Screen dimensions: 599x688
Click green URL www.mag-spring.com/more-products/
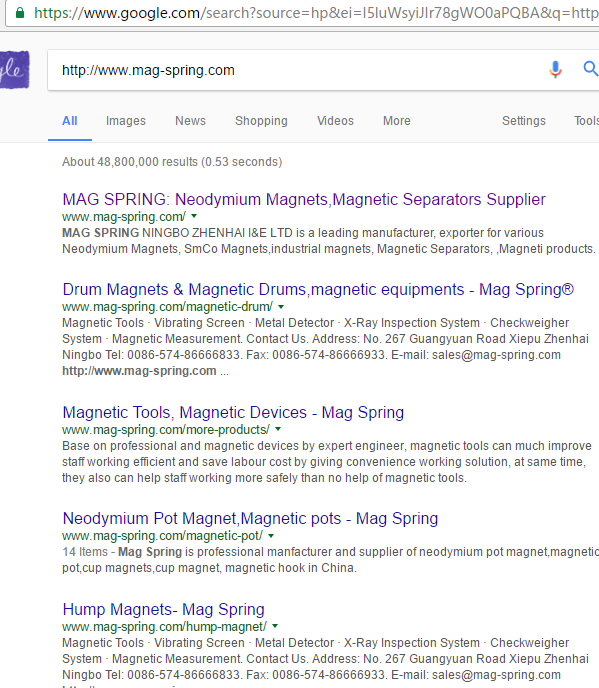pos(166,430)
